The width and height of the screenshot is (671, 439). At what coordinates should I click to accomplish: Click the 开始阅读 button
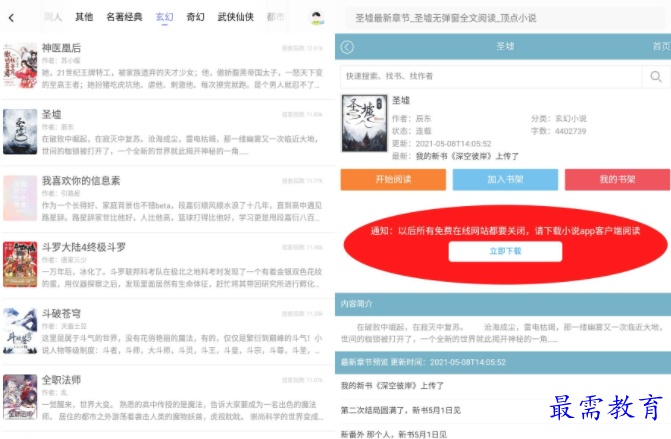(x=393, y=179)
